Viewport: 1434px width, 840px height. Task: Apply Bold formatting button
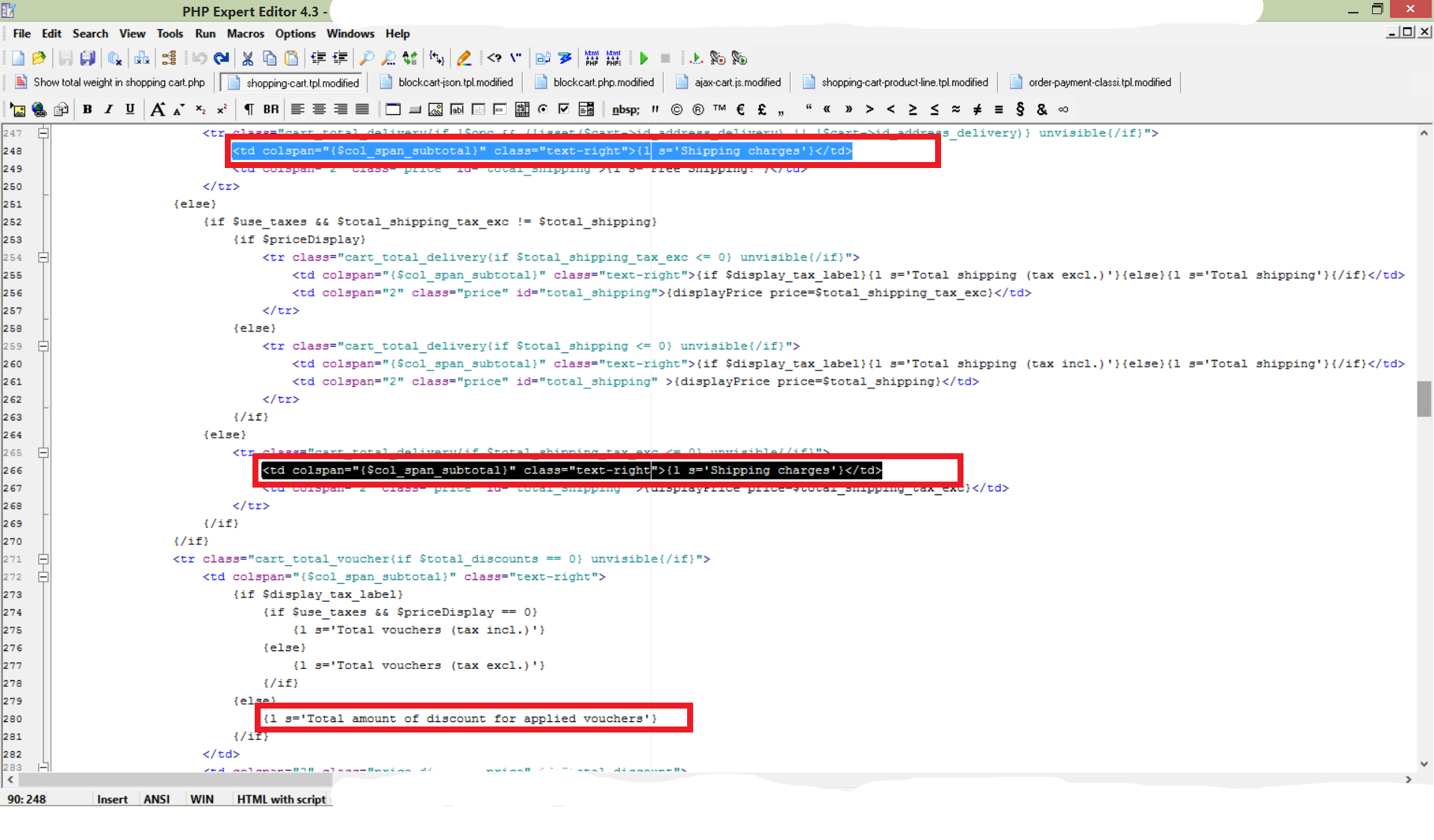click(87, 109)
